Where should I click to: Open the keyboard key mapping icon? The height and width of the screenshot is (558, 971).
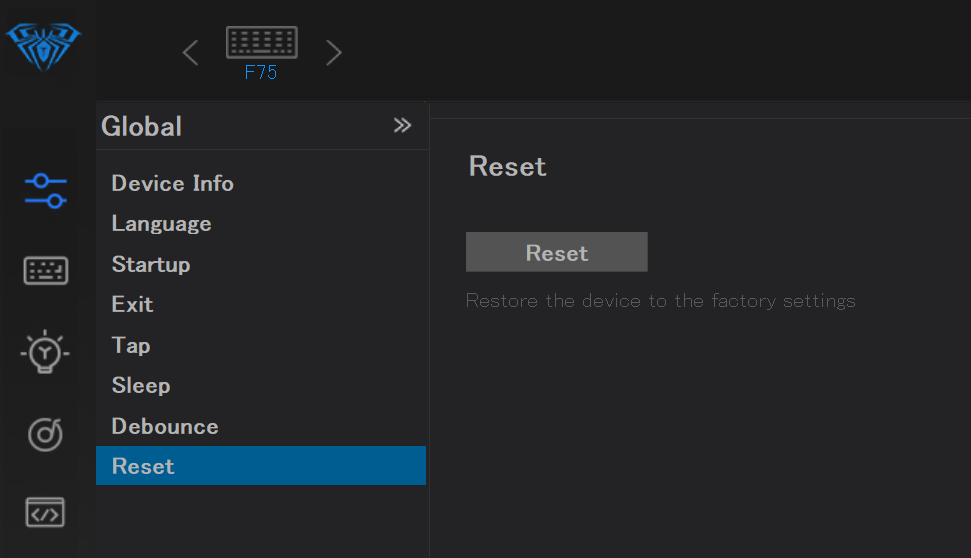coord(46,271)
